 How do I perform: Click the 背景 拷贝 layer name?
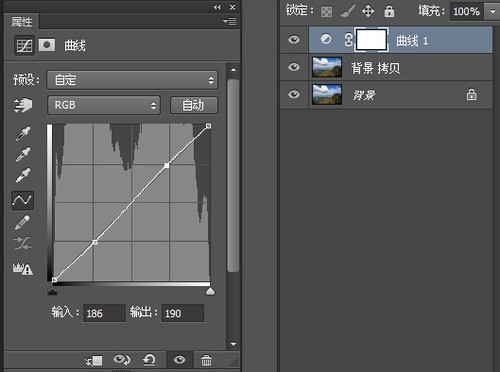coord(375,68)
